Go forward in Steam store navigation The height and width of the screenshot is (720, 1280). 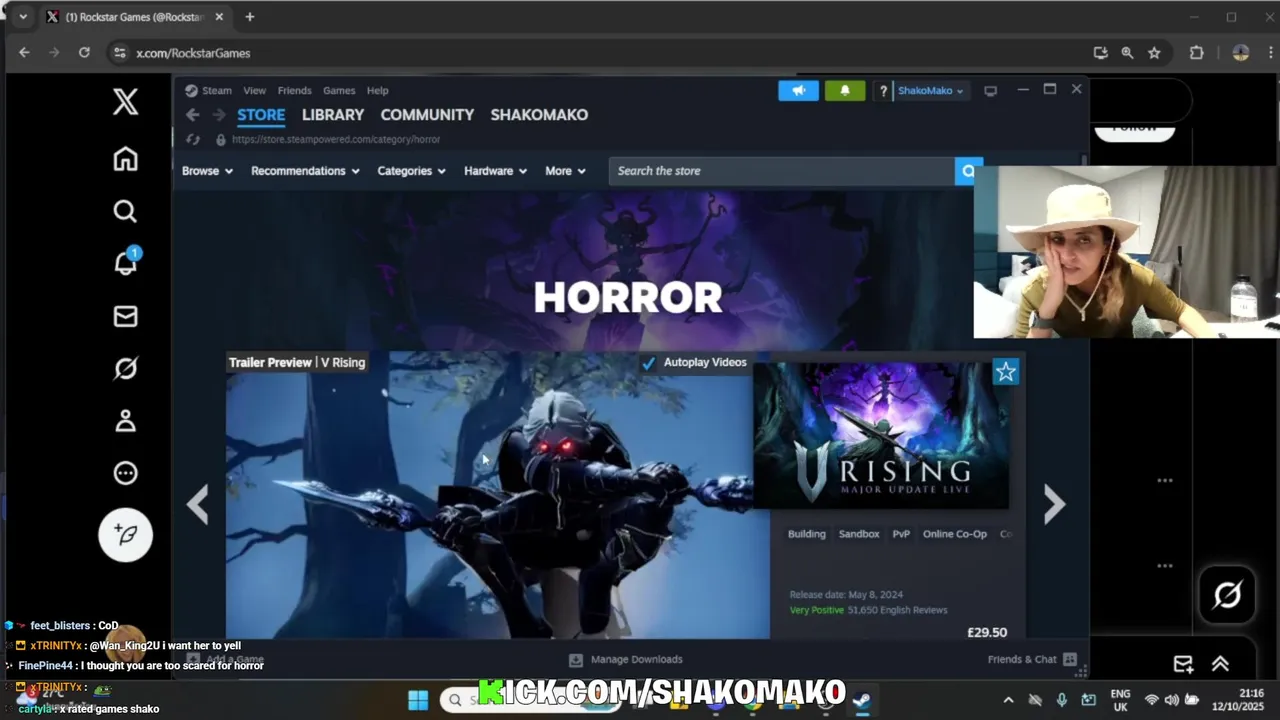218,115
